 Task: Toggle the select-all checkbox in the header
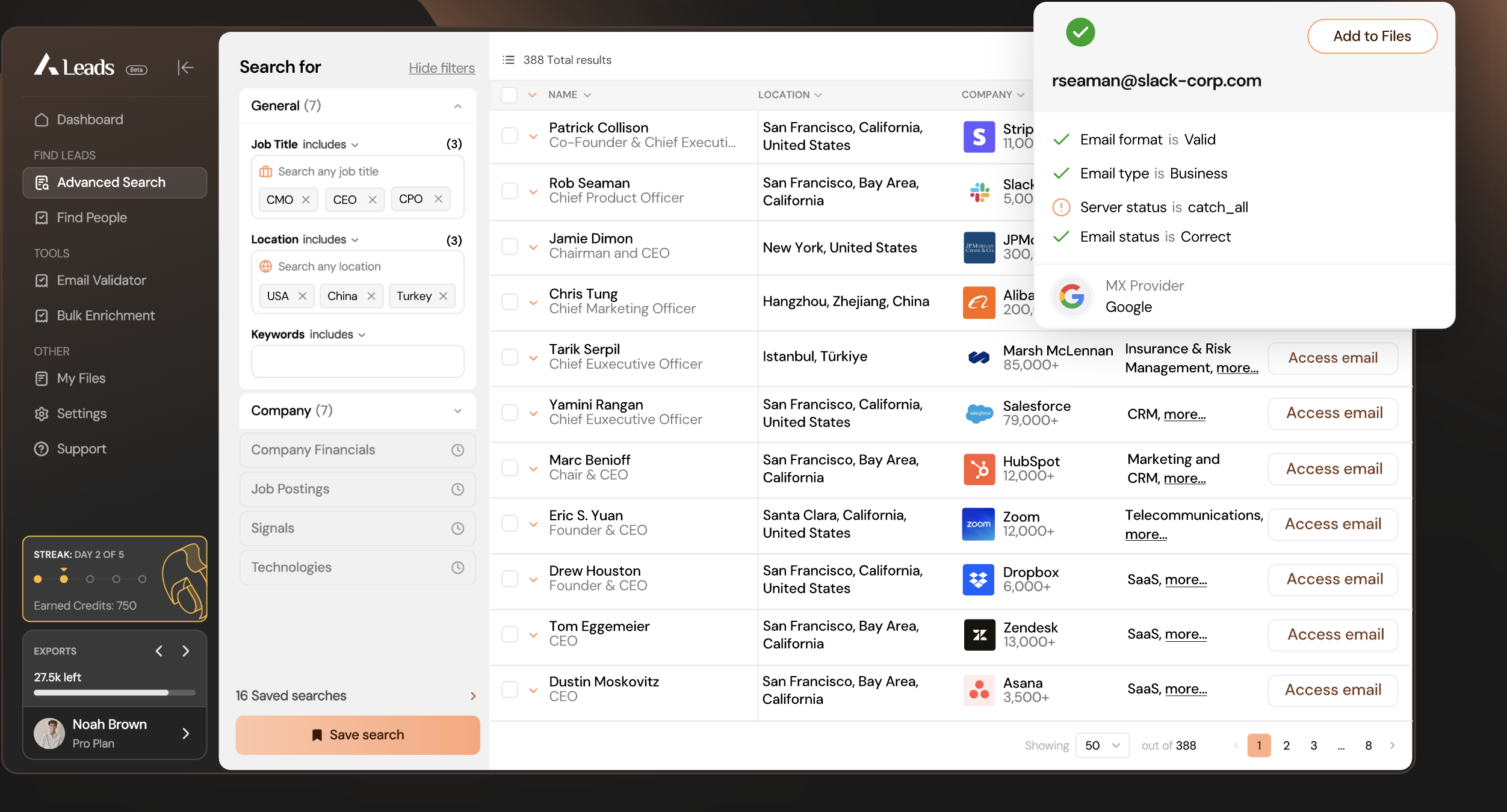point(509,95)
